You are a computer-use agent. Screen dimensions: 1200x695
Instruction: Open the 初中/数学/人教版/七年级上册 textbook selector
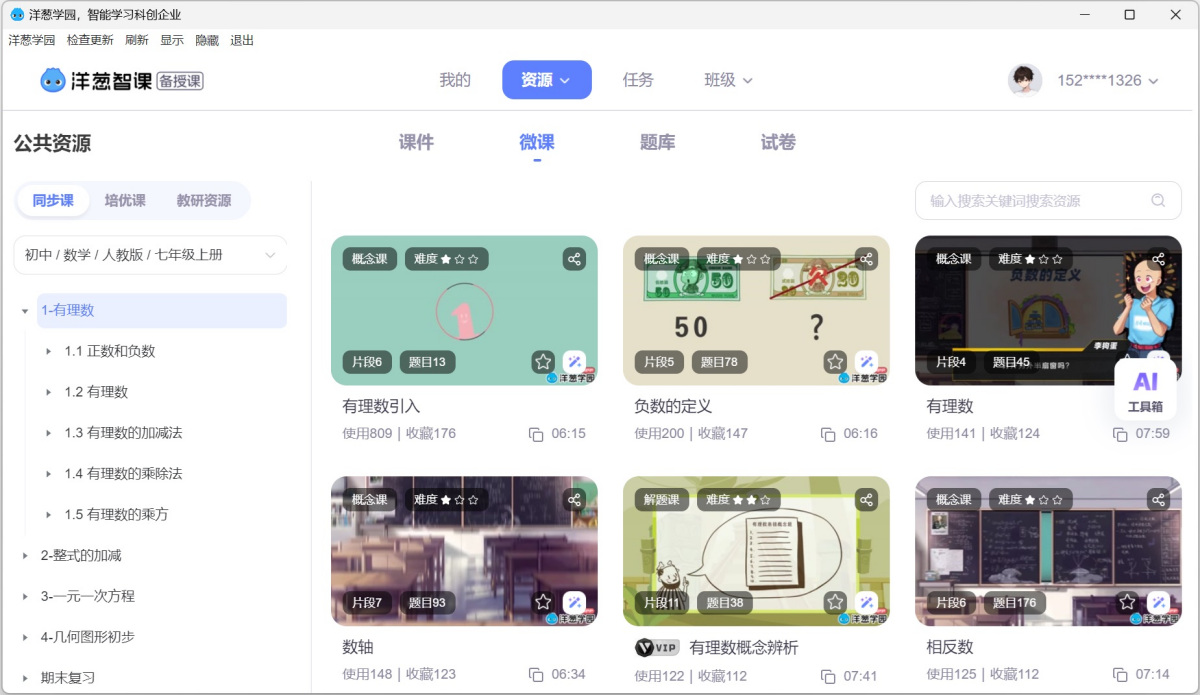(x=149, y=255)
